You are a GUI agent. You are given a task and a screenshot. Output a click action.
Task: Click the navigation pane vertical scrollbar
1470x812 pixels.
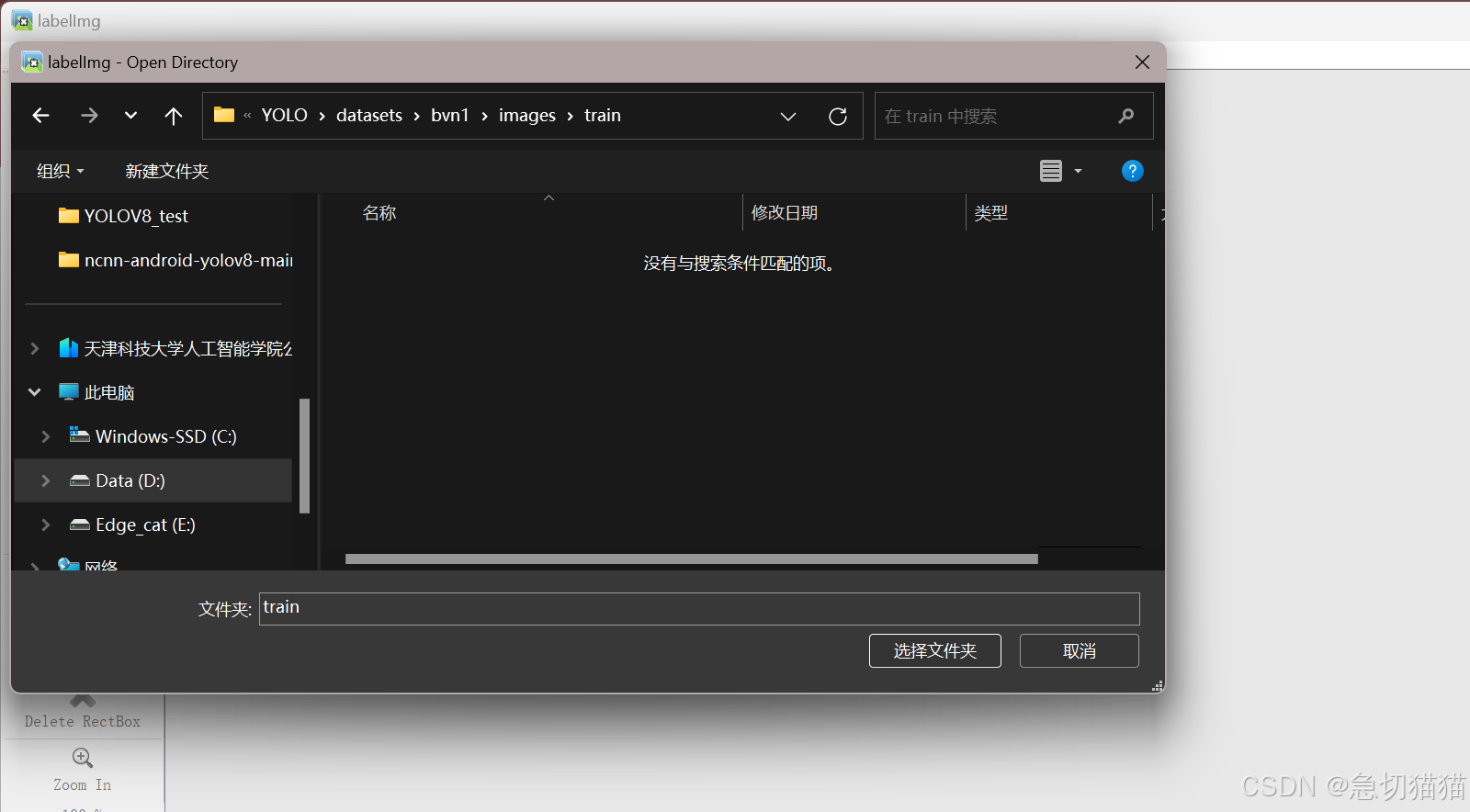click(304, 456)
